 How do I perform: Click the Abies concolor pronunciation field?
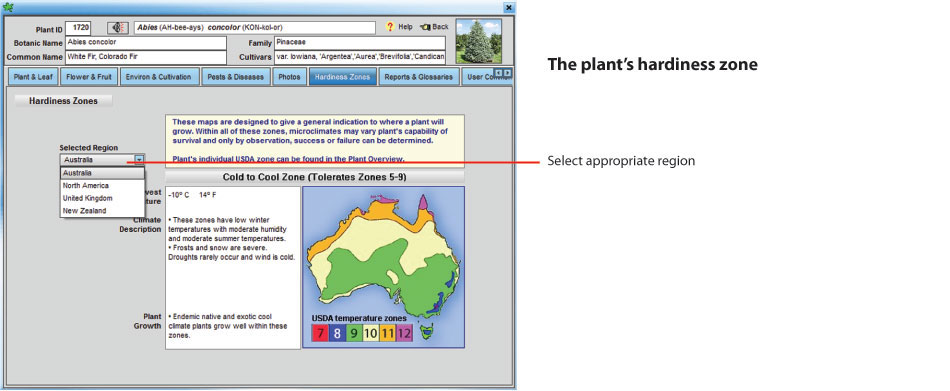pos(254,28)
